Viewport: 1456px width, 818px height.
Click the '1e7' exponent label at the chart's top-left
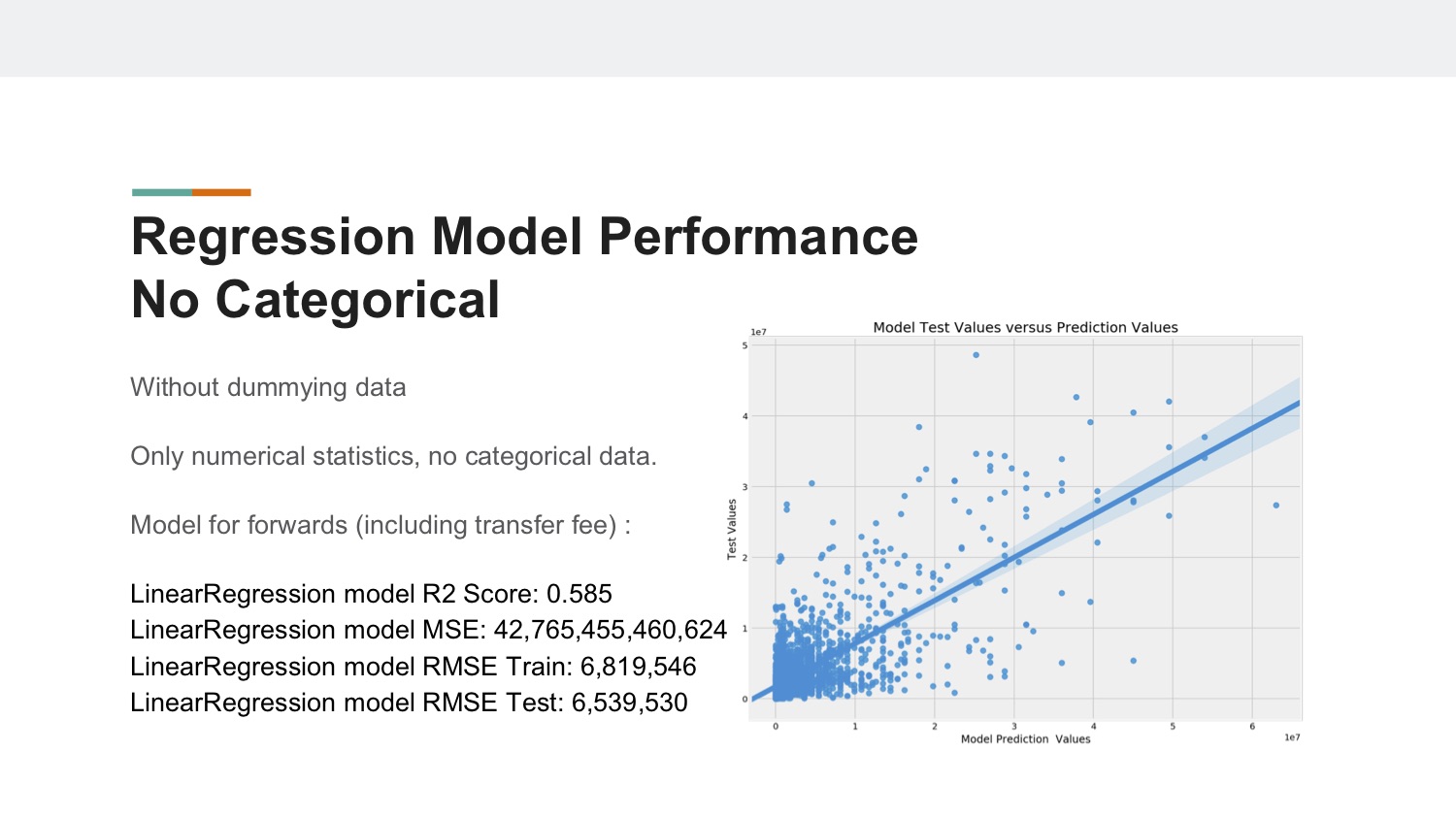pos(758,333)
